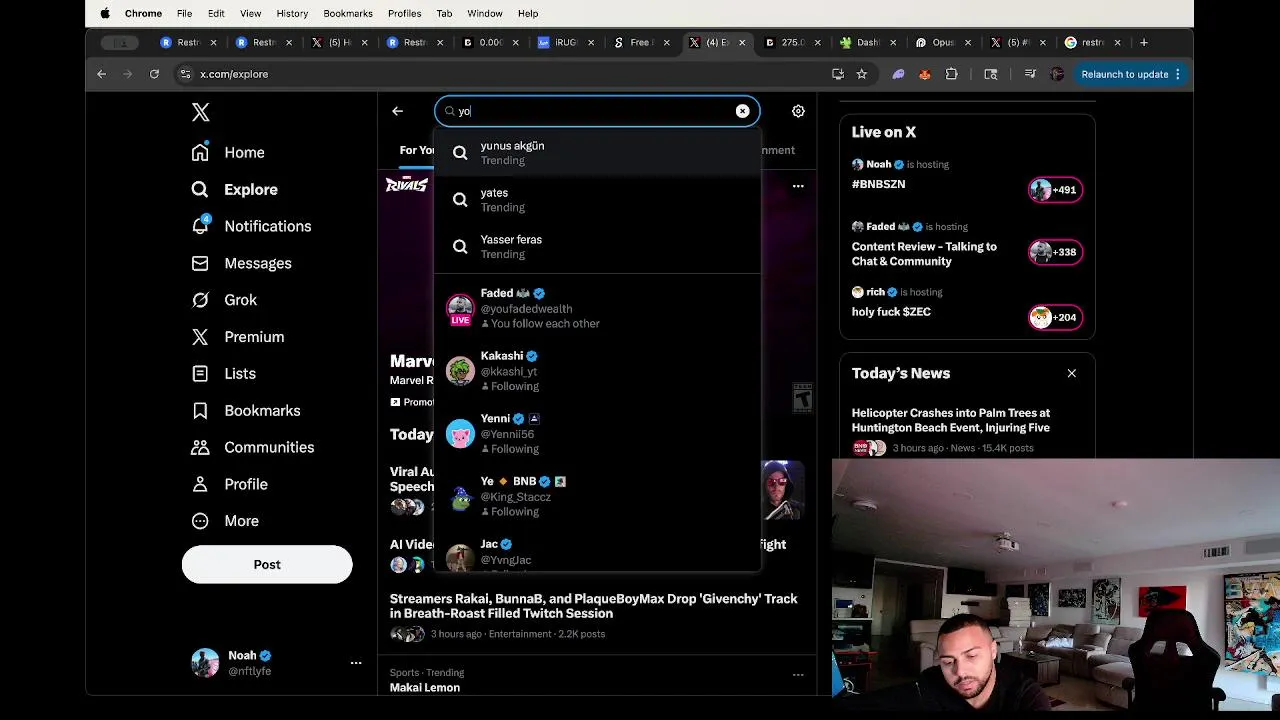This screenshot has width=1280, height=720.
Task: Open Ye BNB @King_Stacczz suggestion
Action: [x=597, y=496]
